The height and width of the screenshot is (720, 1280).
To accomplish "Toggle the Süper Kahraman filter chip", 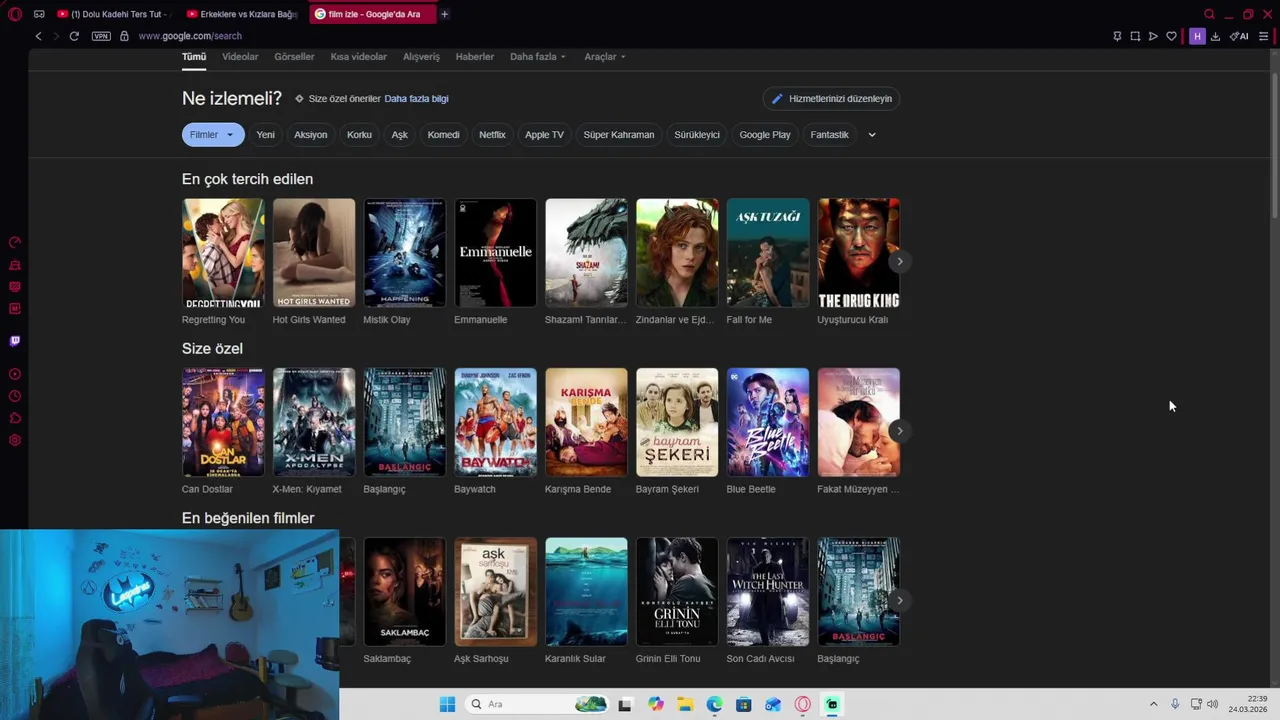I will (x=619, y=135).
